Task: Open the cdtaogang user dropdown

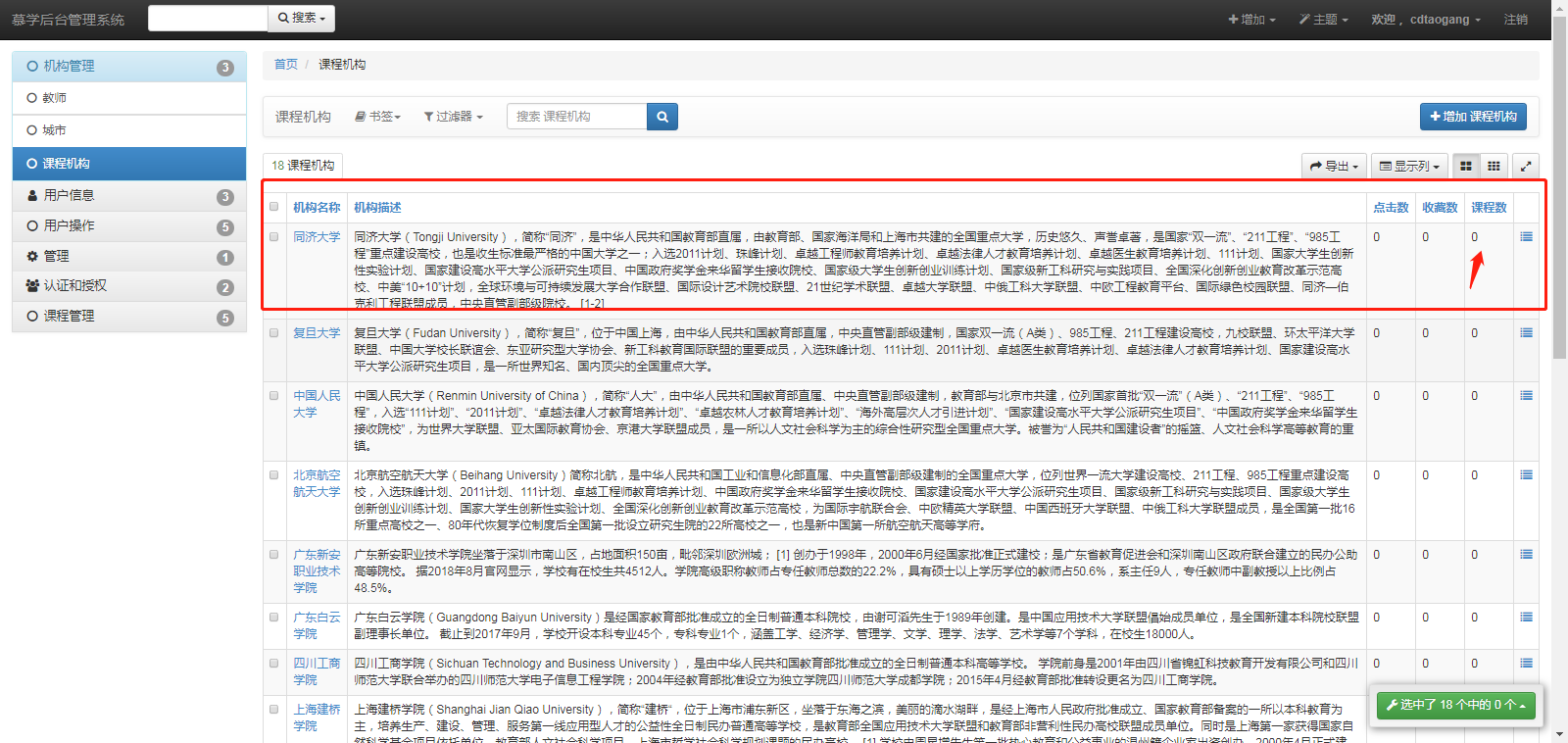Action: 1426,20
